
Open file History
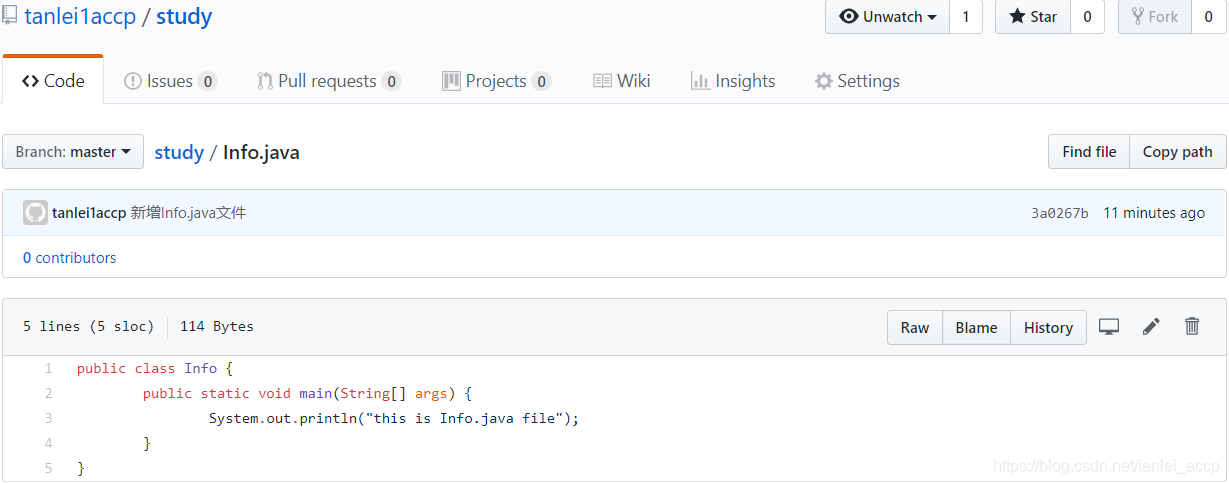coord(1048,327)
